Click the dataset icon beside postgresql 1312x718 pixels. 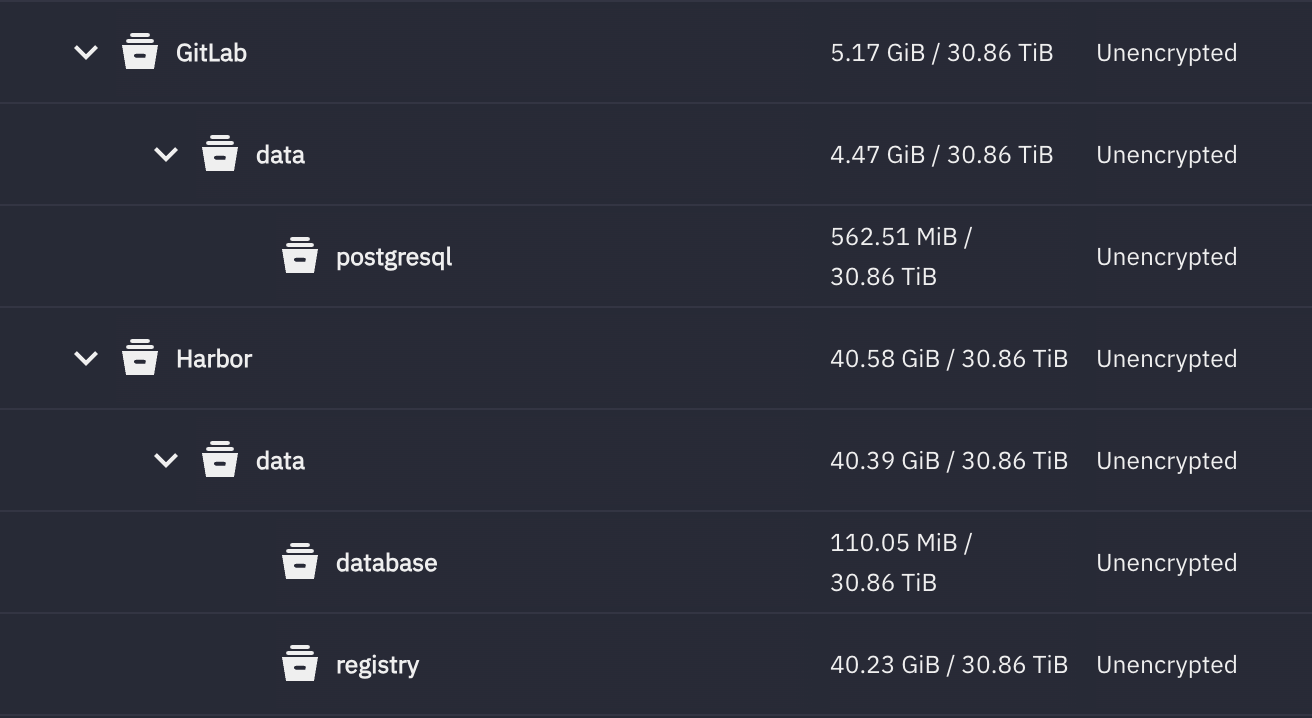pyautogui.click(x=301, y=256)
